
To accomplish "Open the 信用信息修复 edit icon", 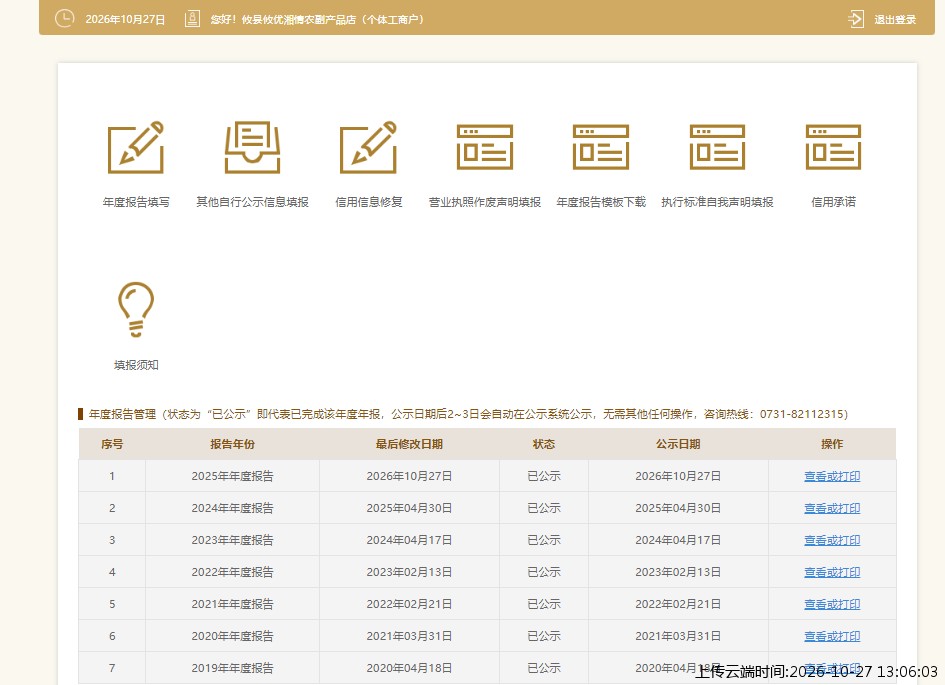I will (x=368, y=147).
